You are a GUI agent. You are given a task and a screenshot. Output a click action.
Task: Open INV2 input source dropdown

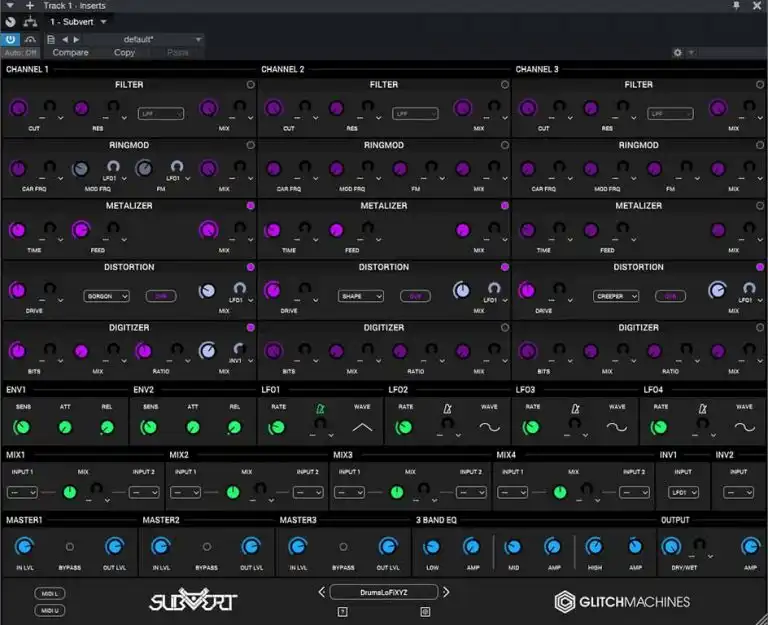click(x=738, y=492)
